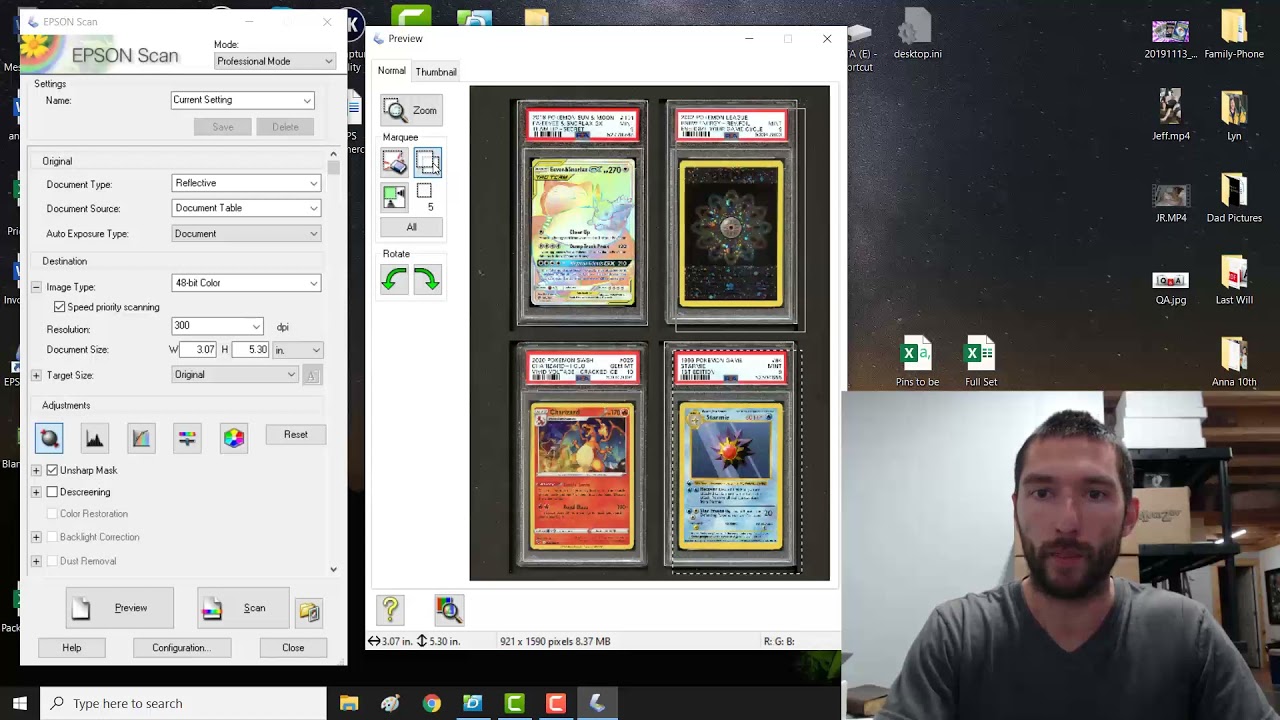The height and width of the screenshot is (720, 1280).
Task: Click the Zoom button in Preview
Action: tap(411, 110)
